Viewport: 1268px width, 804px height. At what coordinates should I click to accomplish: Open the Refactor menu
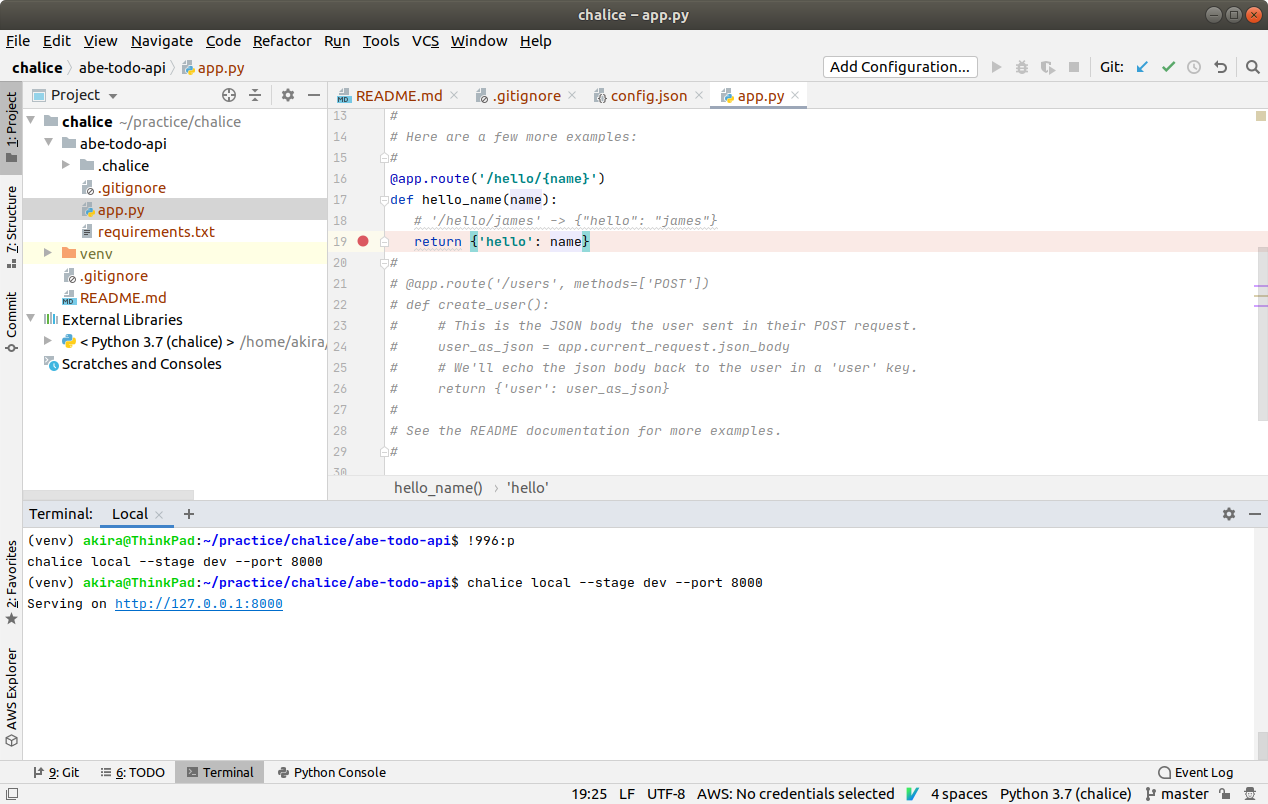click(281, 41)
